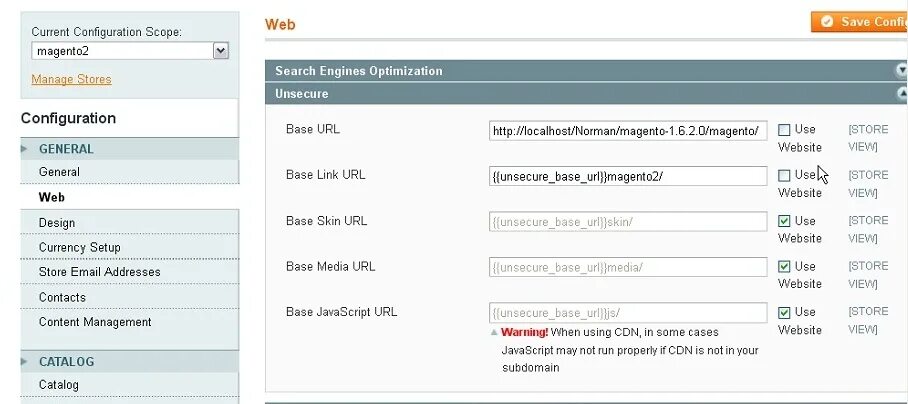
Task: Click the triangle icon beside CATALOG
Action: pos(24,362)
